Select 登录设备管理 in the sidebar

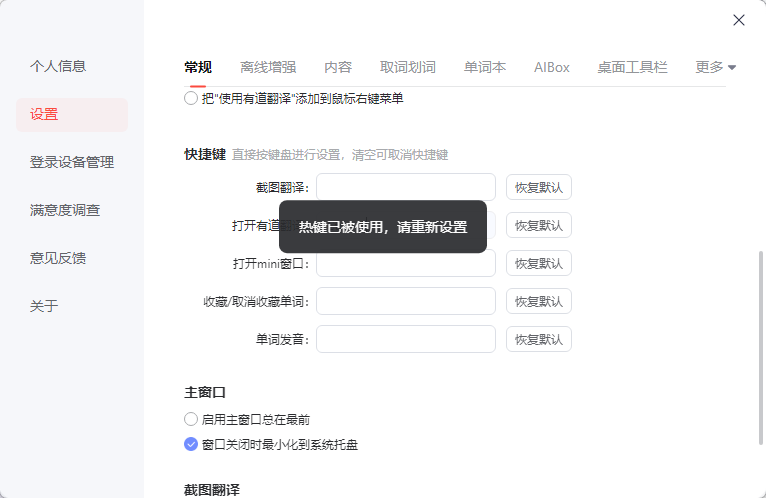[72, 162]
